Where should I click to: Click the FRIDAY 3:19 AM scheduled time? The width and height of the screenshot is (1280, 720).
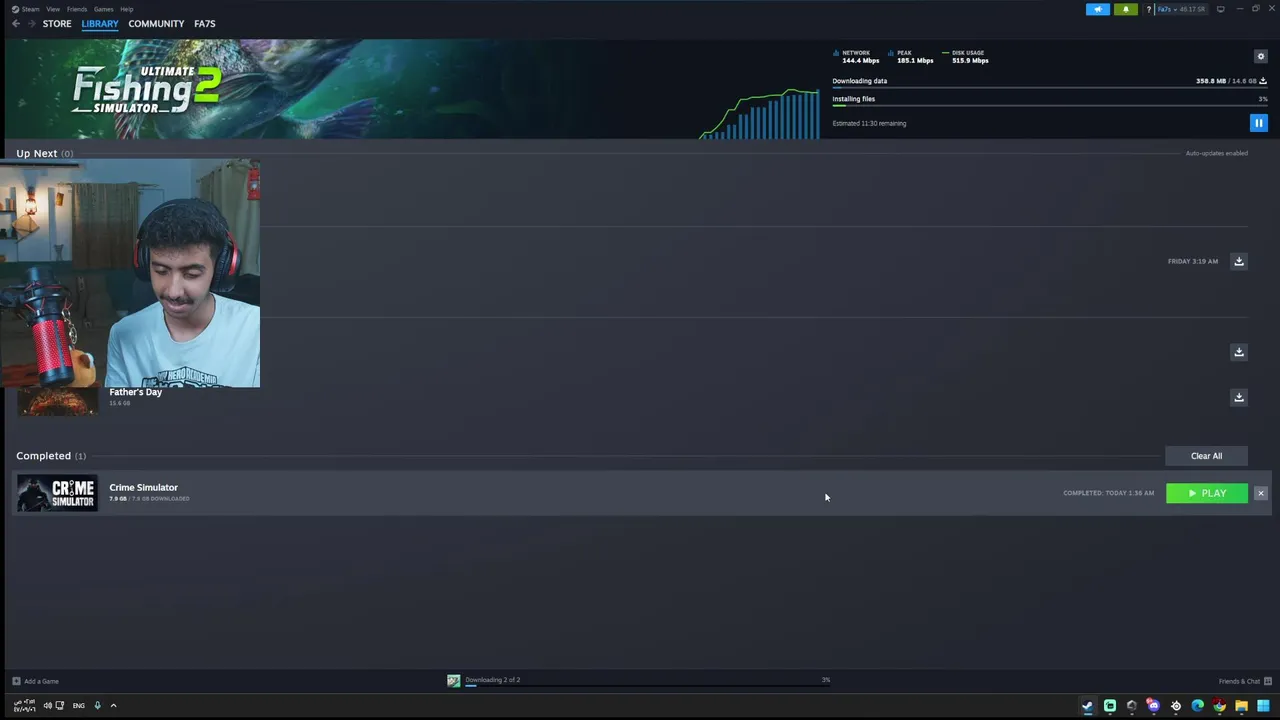(x=1193, y=261)
